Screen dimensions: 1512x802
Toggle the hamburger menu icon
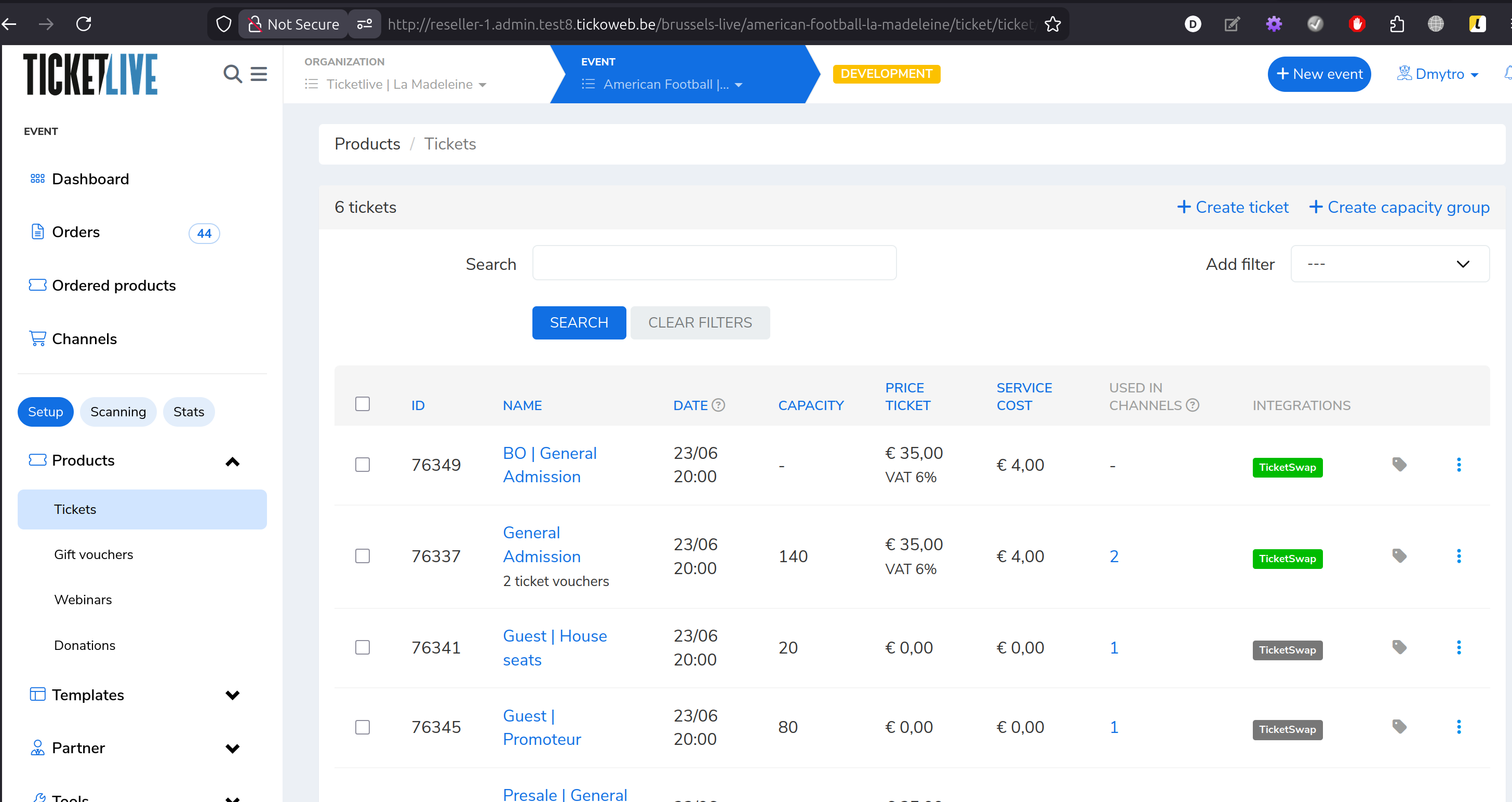coord(259,74)
